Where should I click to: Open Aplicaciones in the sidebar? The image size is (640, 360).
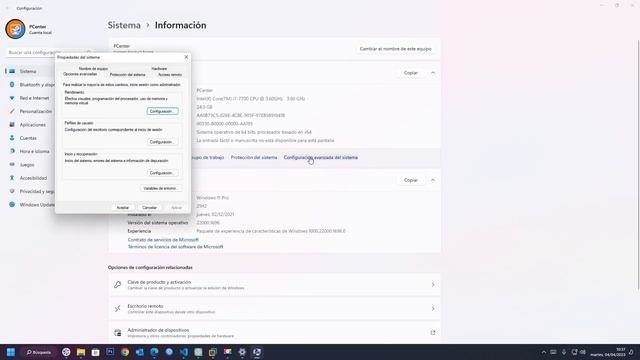click(32, 124)
